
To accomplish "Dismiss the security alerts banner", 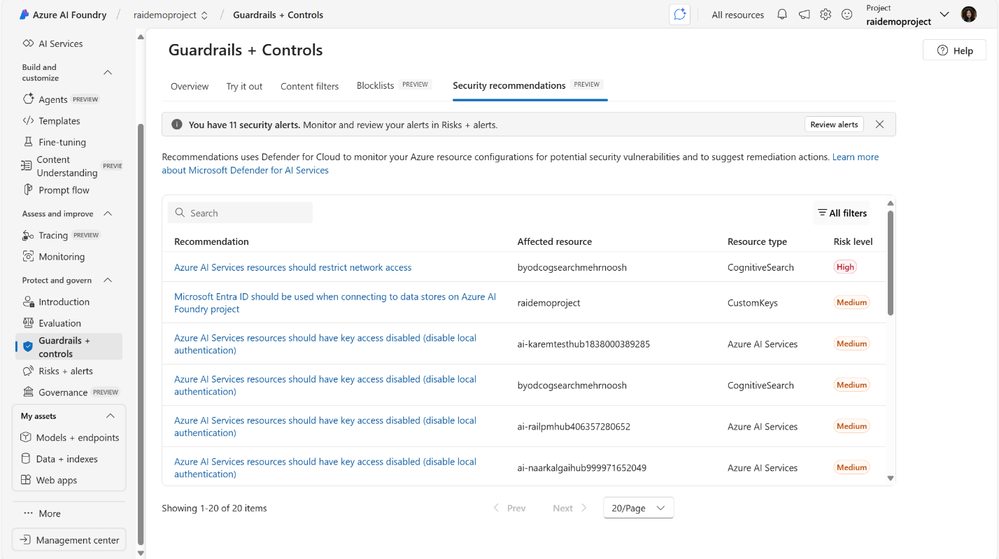I will (879, 124).
